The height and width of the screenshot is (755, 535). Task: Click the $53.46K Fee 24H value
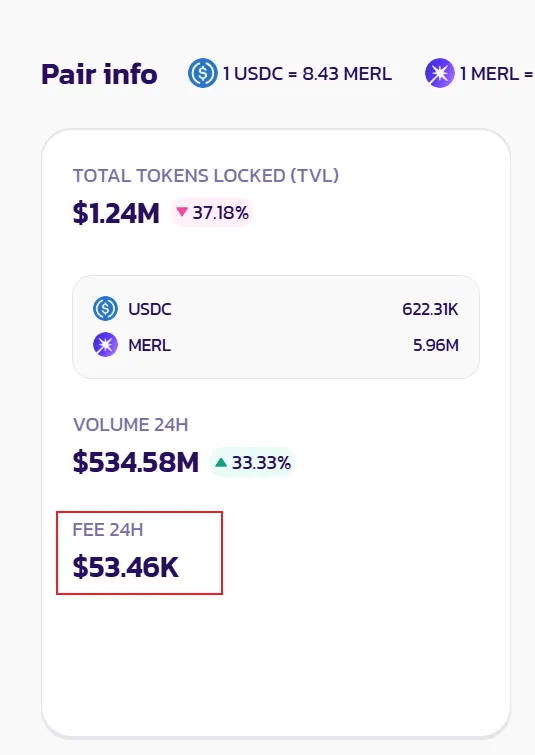[126, 567]
